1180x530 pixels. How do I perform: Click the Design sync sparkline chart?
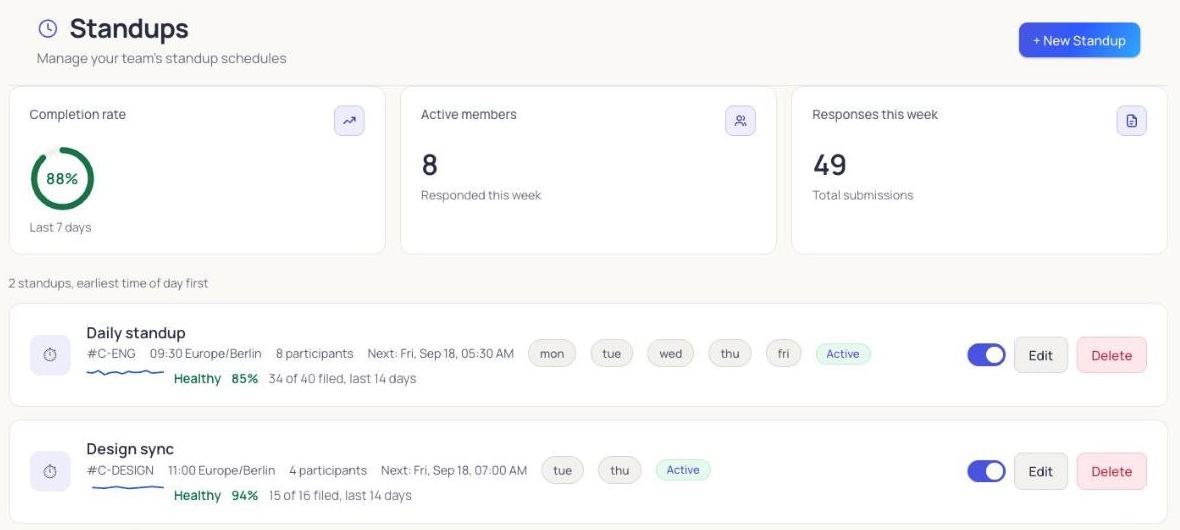point(127,487)
